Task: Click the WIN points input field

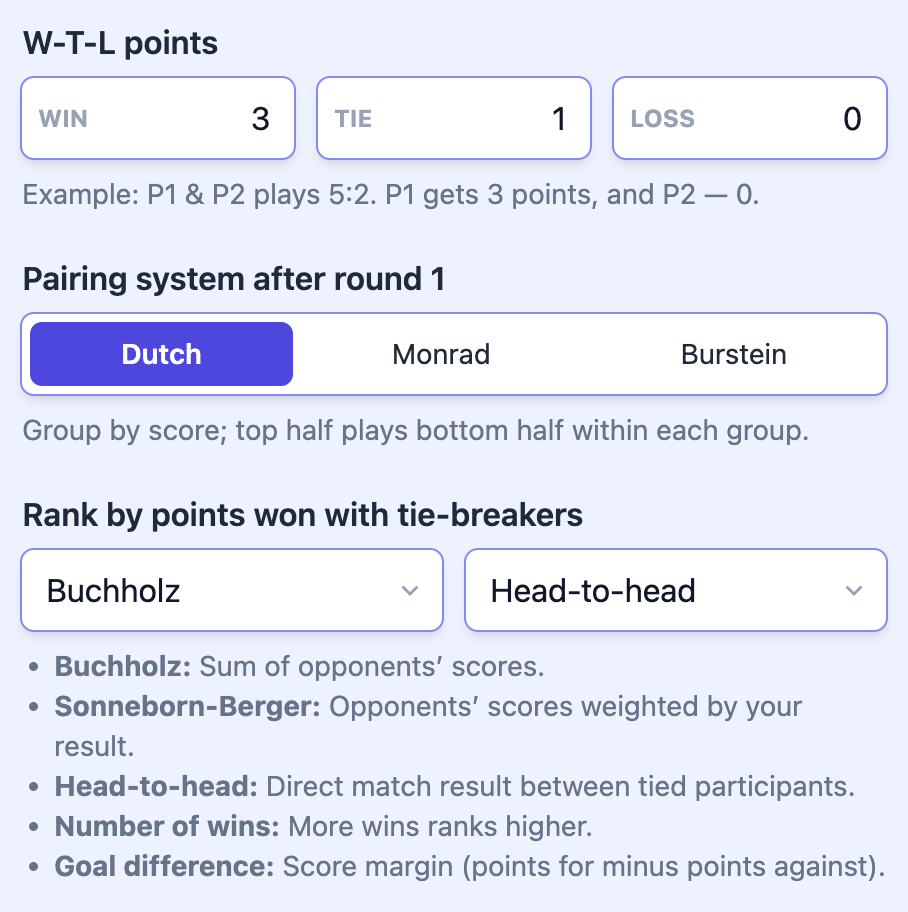Action: [x=158, y=119]
